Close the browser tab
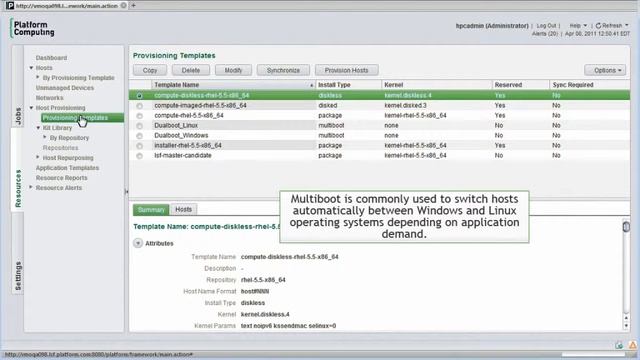 pyautogui.click(x=123, y=6)
